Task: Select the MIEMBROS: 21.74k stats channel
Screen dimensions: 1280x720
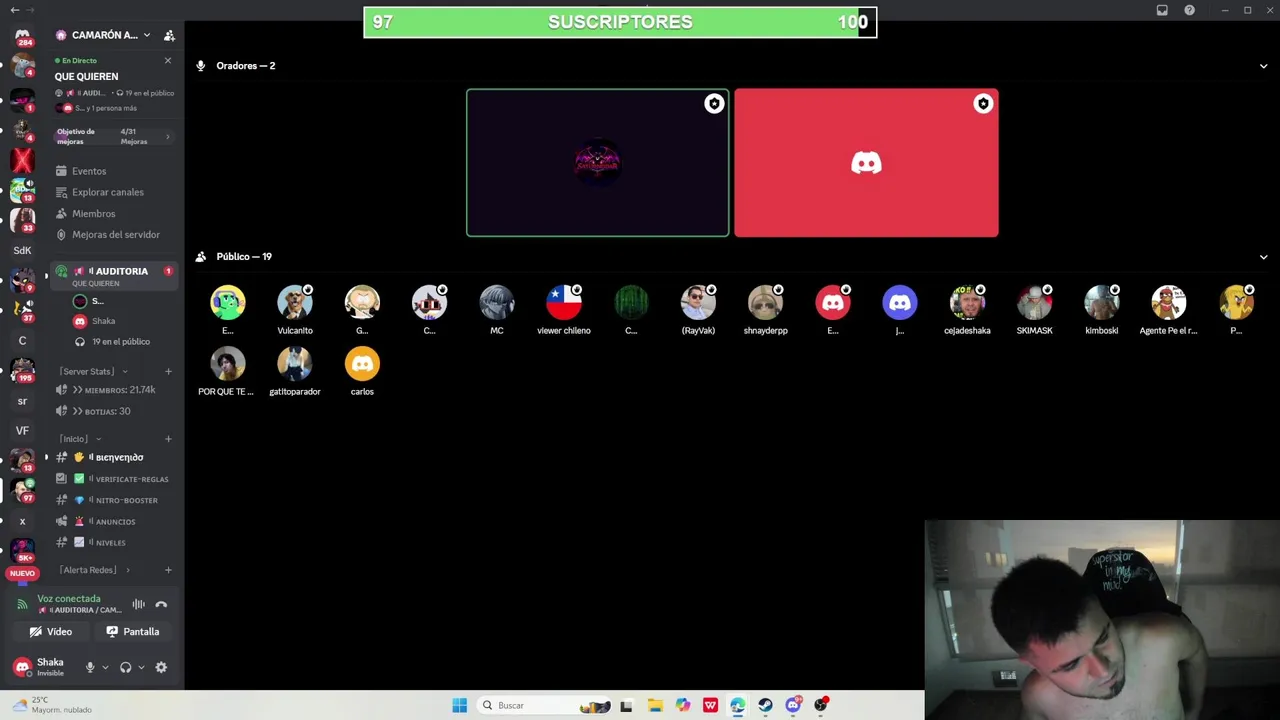Action: tap(115, 390)
